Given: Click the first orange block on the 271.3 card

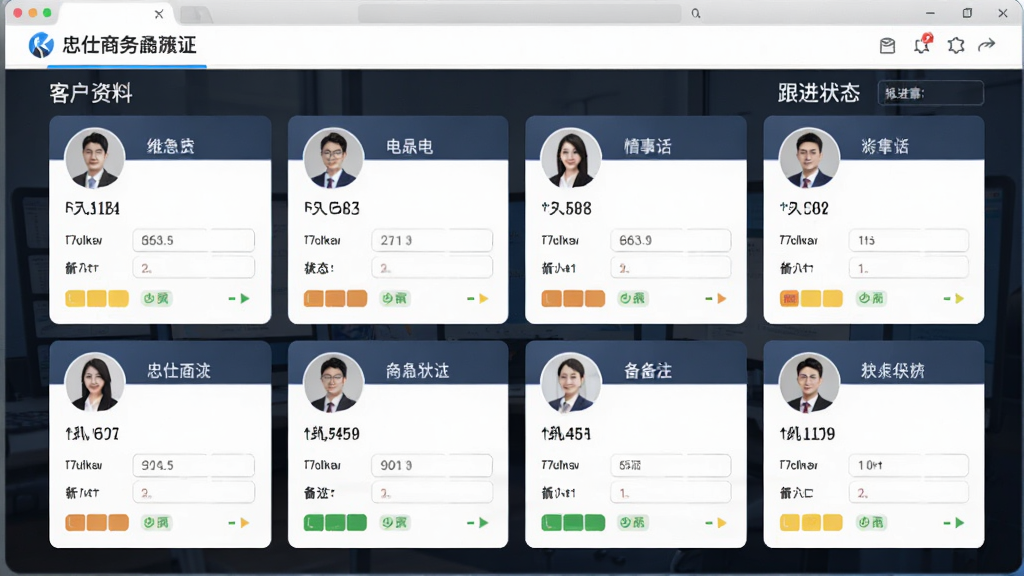Looking at the screenshot, I should tap(313, 298).
